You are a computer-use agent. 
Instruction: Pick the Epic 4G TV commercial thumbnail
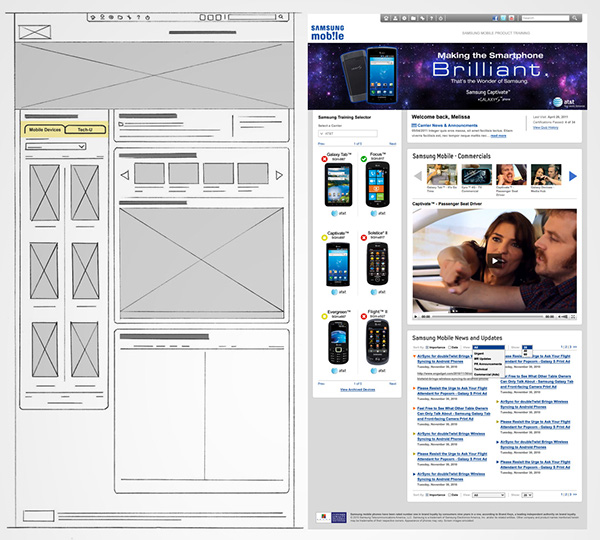(x=476, y=175)
